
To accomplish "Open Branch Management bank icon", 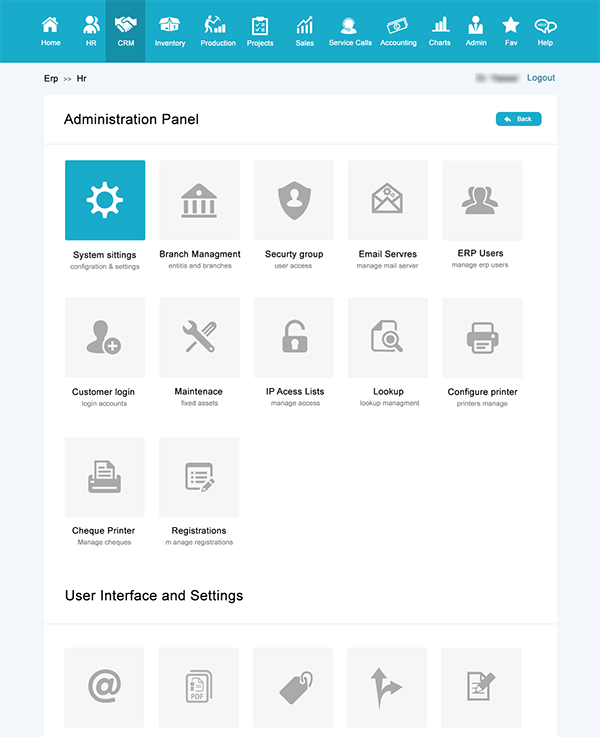I will pyautogui.click(x=199, y=200).
